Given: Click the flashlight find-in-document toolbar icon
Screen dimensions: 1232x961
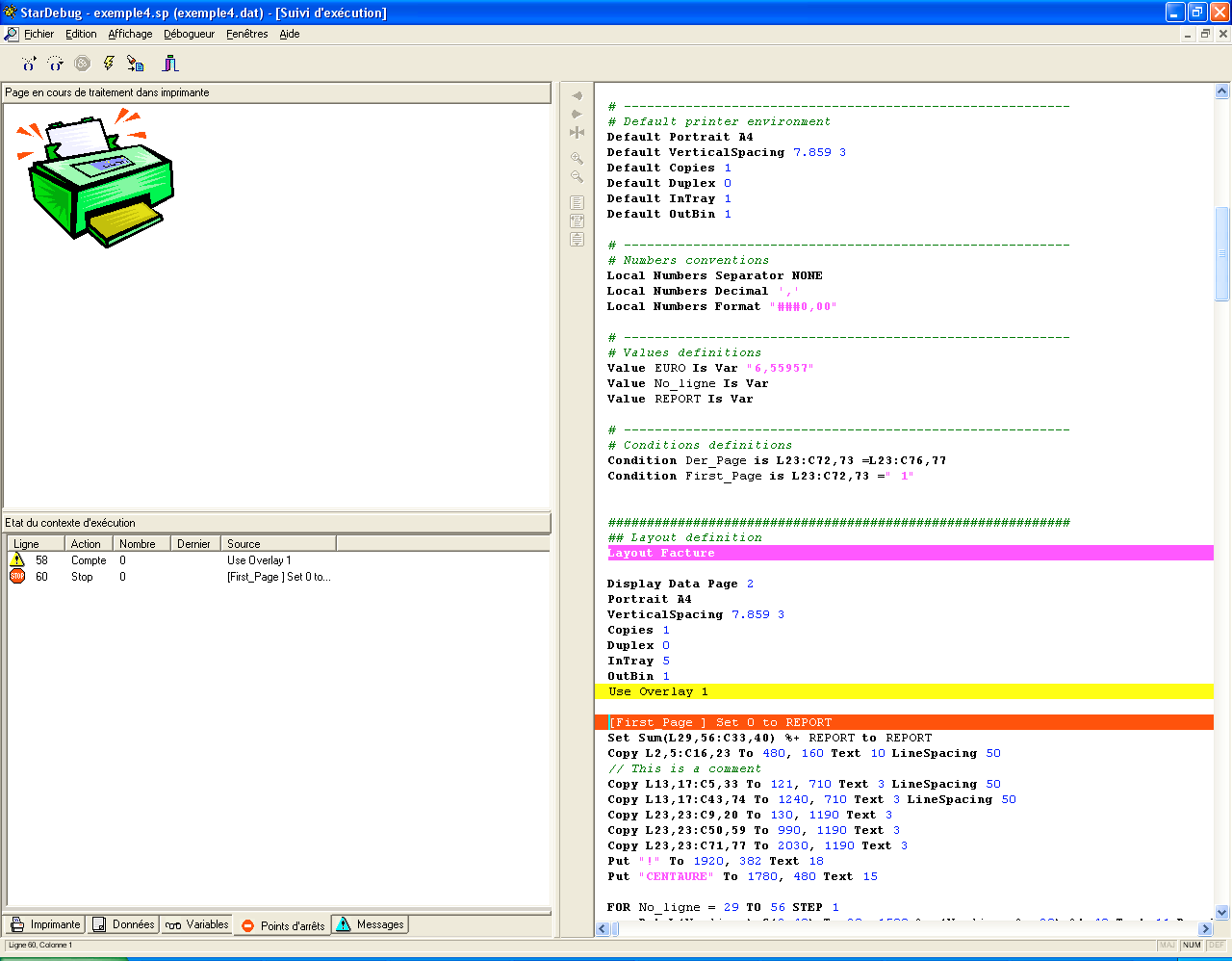Looking at the screenshot, I should pyautogui.click(x=136, y=64).
